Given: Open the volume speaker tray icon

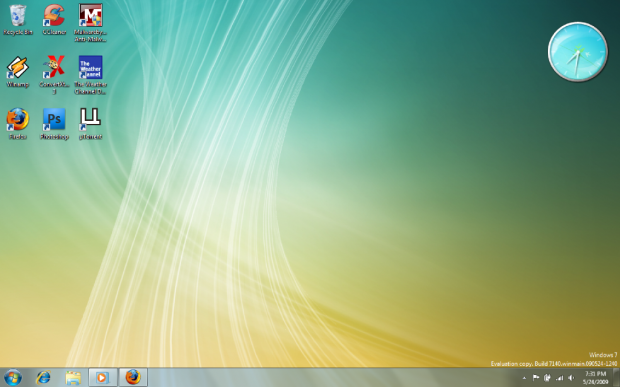Looking at the screenshot, I should point(571,378).
